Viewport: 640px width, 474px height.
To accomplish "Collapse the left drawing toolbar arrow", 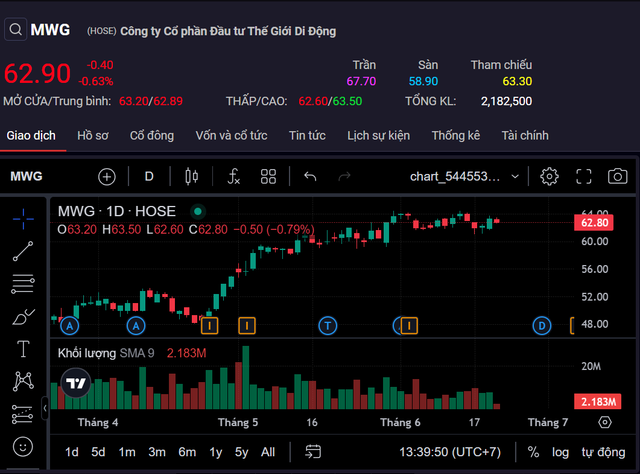I will tap(44, 407).
